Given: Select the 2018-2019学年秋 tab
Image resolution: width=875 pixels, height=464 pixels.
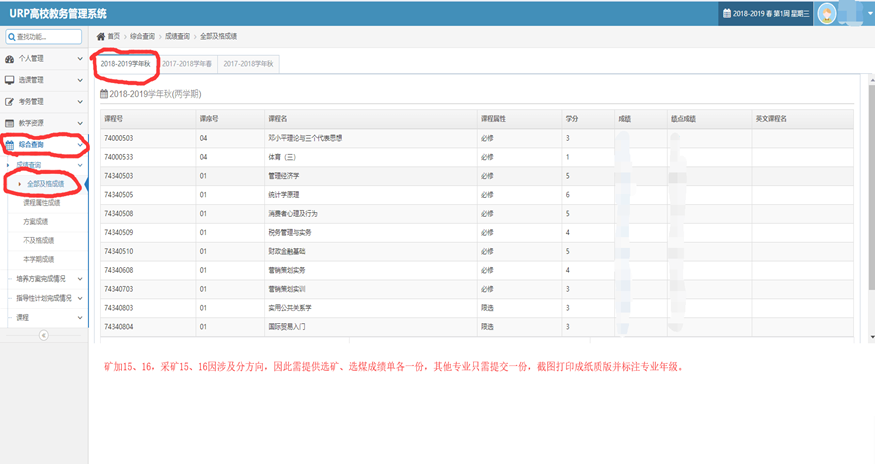Looking at the screenshot, I should point(126,63).
